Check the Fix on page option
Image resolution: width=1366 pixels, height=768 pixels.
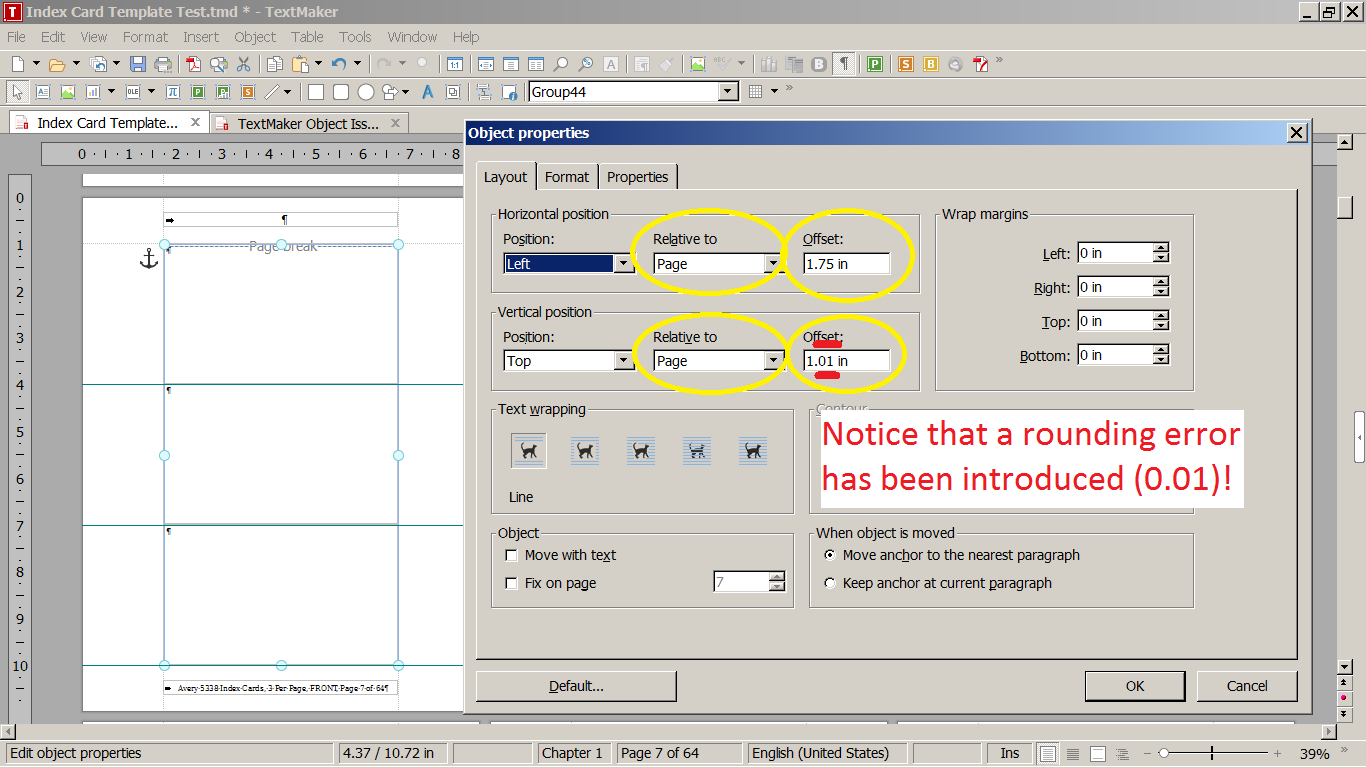[x=512, y=583]
